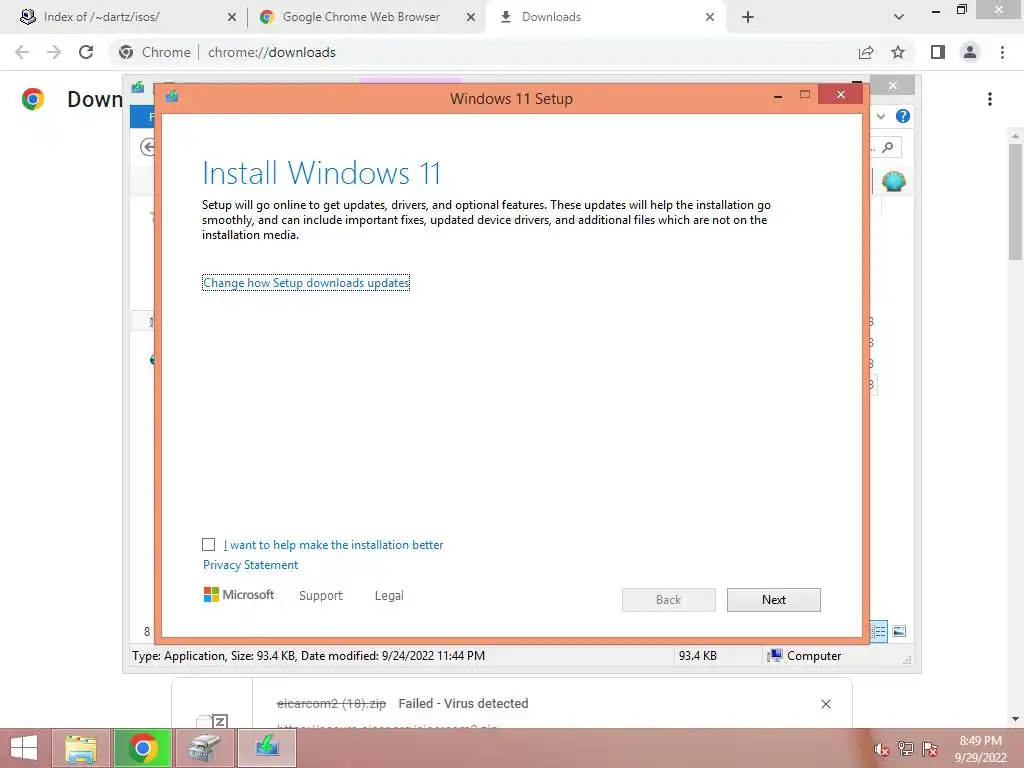Click Chrome icon on taskbar
The width and height of the screenshot is (1024, 768).
[143, 748]
